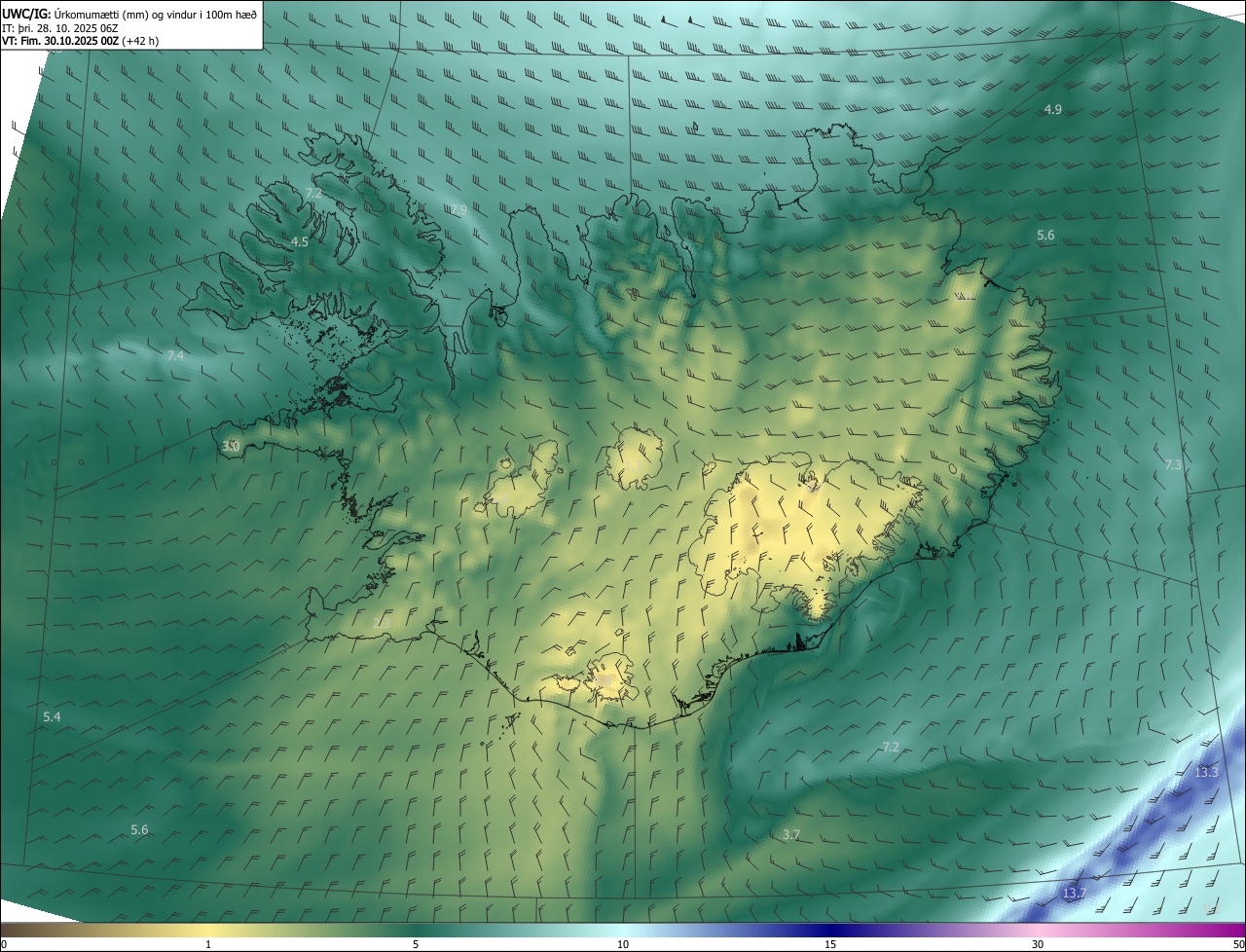Click the 4.9 precipitable water value

click(x=1052, y=109)
